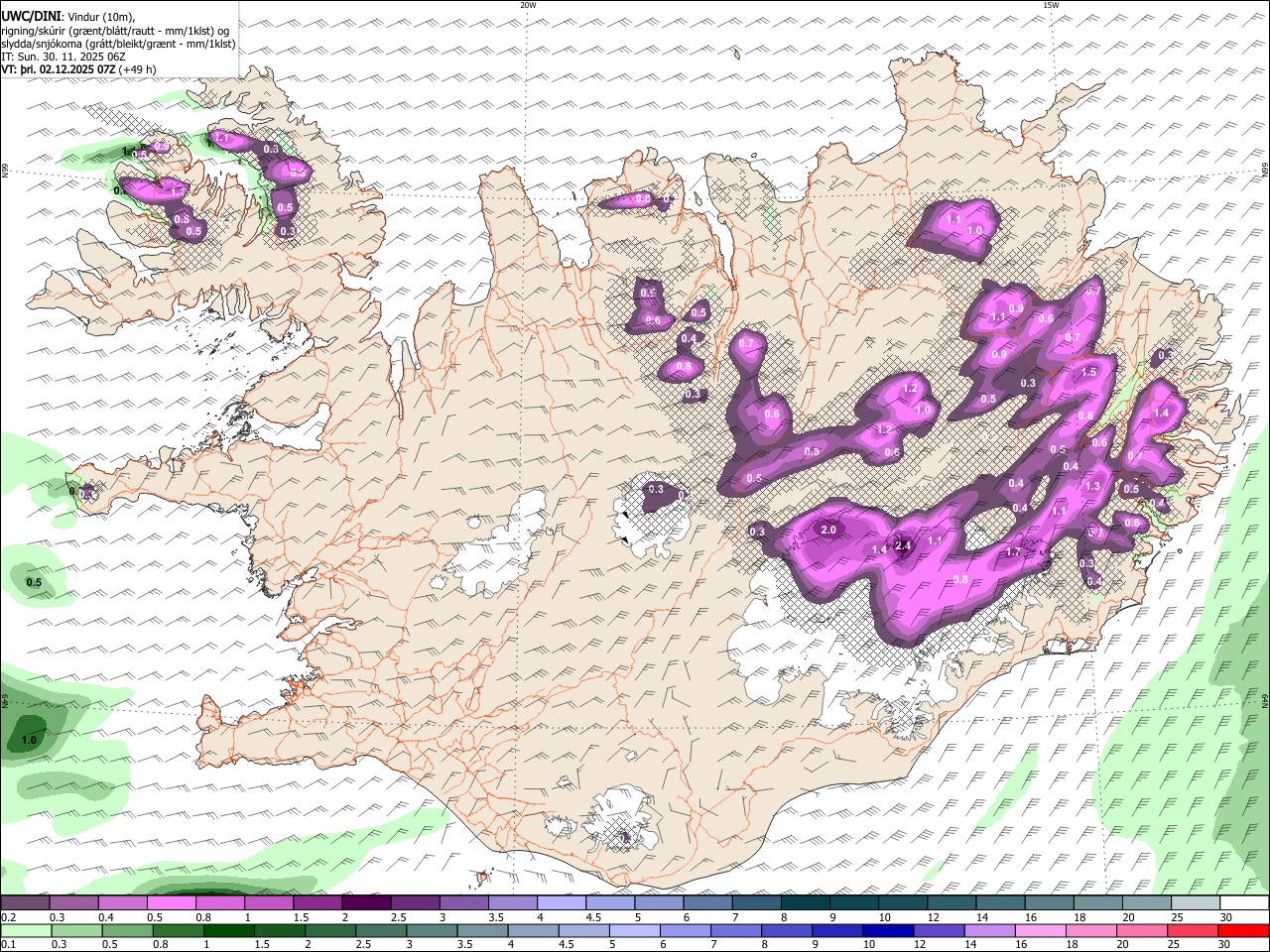This screenshot has width=1270, height=952.
Task: Click the valid time 'VT: þri. 02.12.2025 07Z'
Action: click(x=59, y=69)
